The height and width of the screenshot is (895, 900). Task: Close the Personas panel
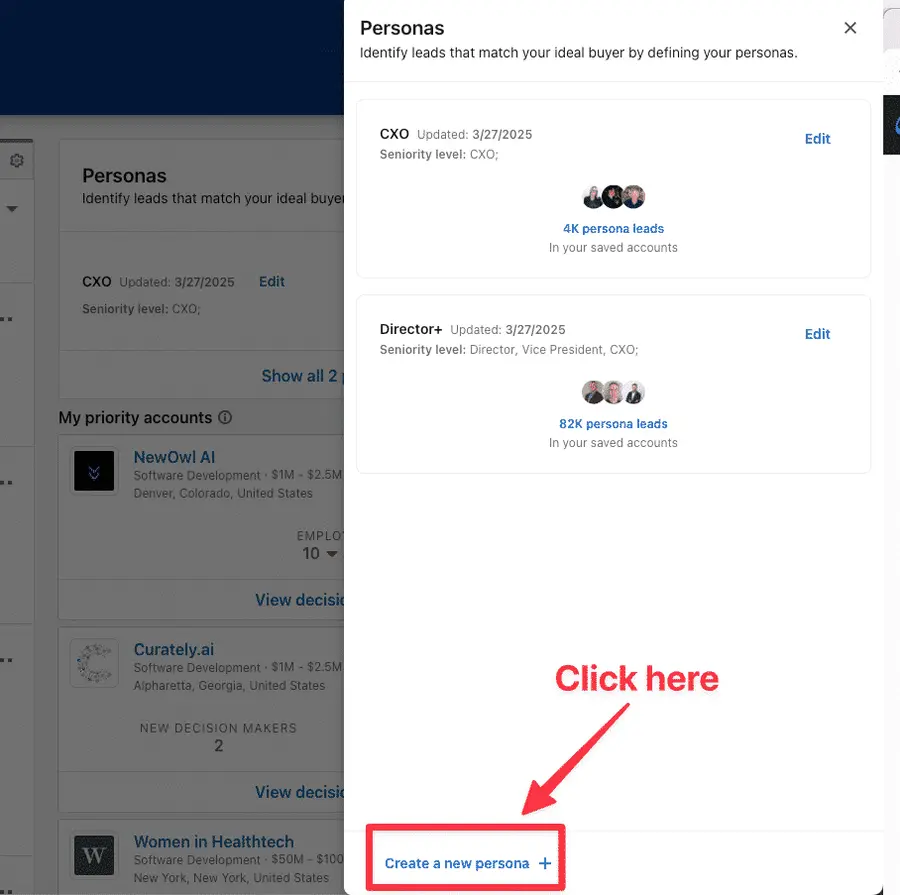[850, 28]
